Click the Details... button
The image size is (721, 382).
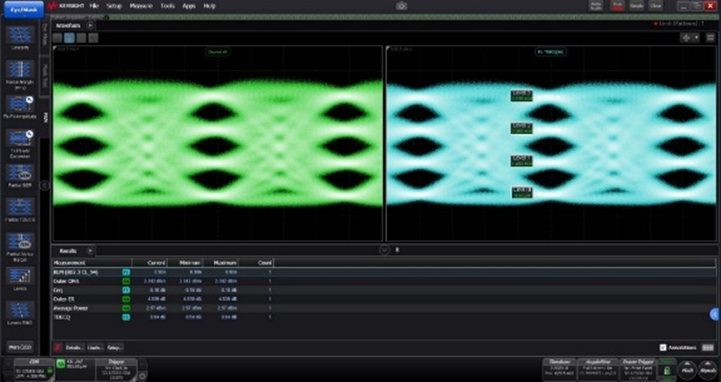click(74, 348)
